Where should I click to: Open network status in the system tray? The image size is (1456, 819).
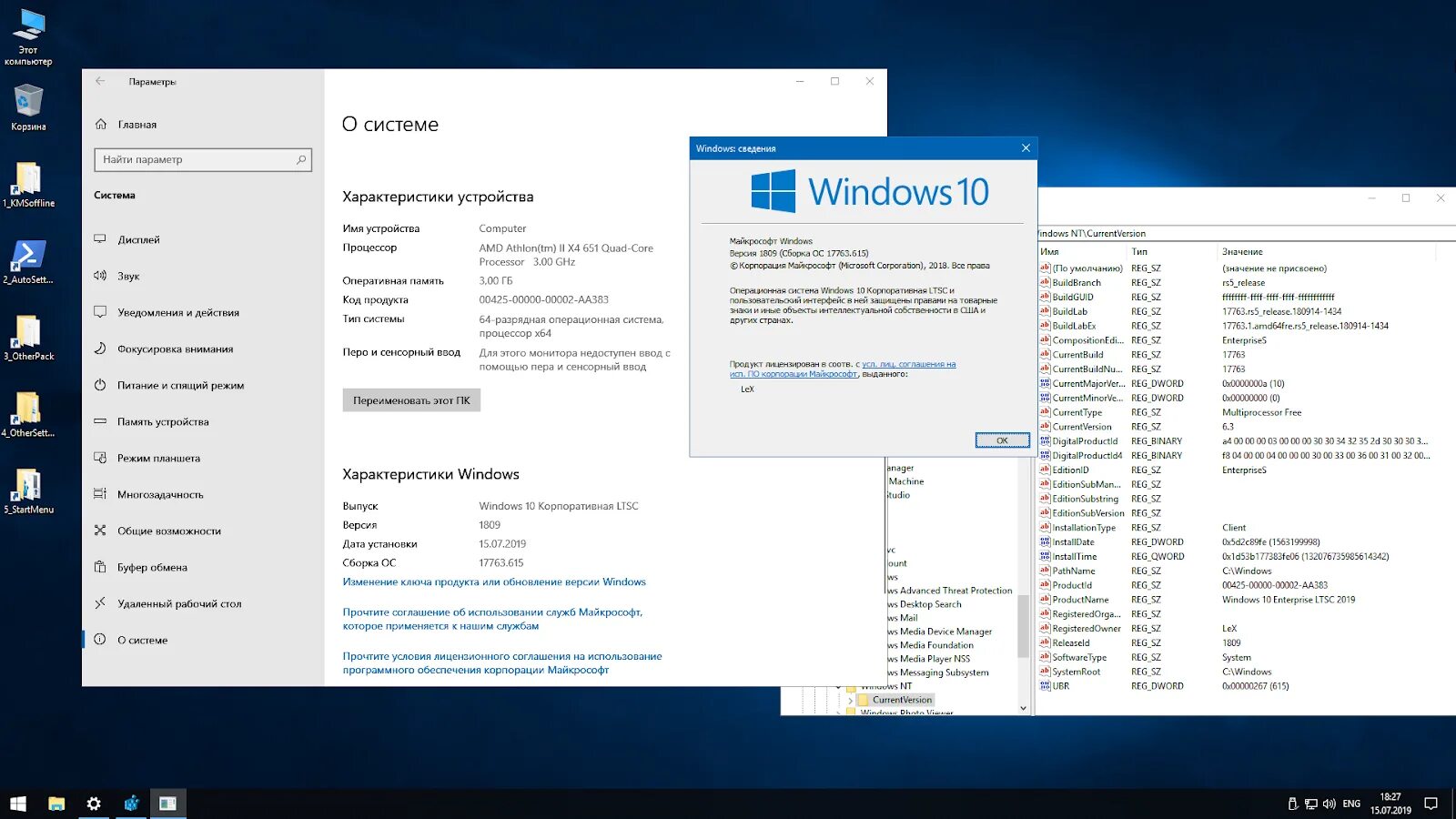(1311, 804)
